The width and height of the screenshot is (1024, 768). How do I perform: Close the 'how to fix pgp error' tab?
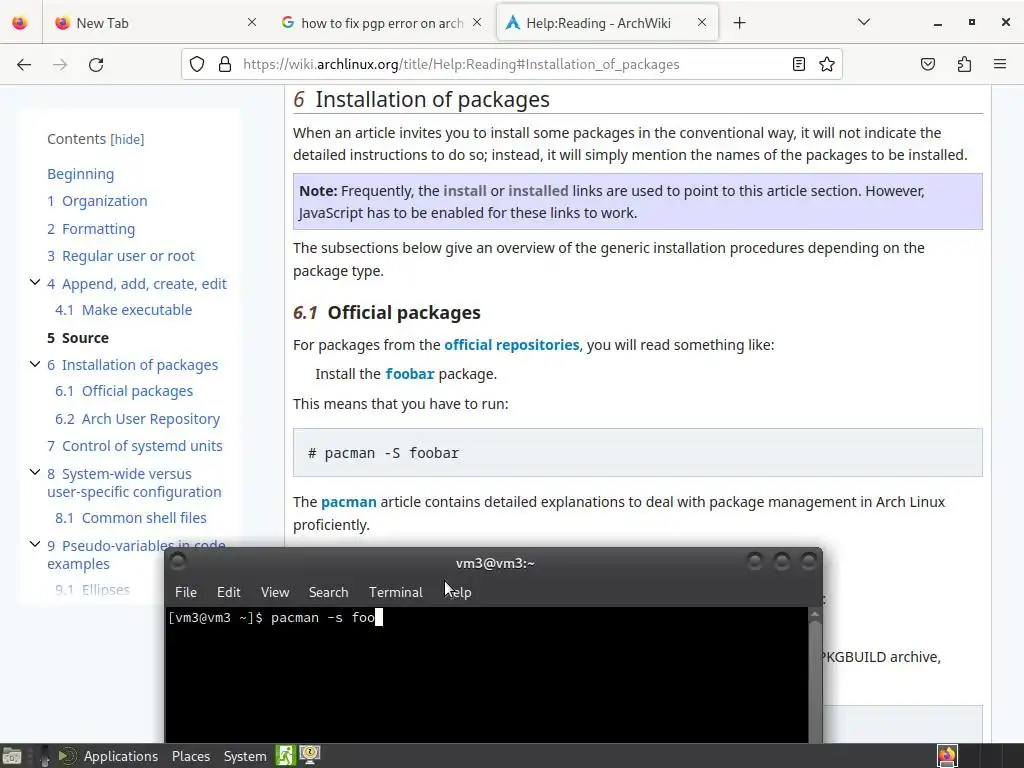point(477,22)
